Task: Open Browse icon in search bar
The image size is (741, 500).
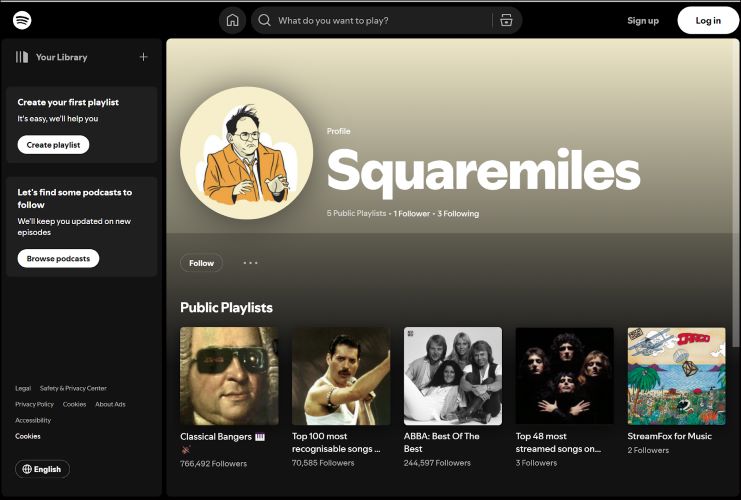Action: click(506, 20)
